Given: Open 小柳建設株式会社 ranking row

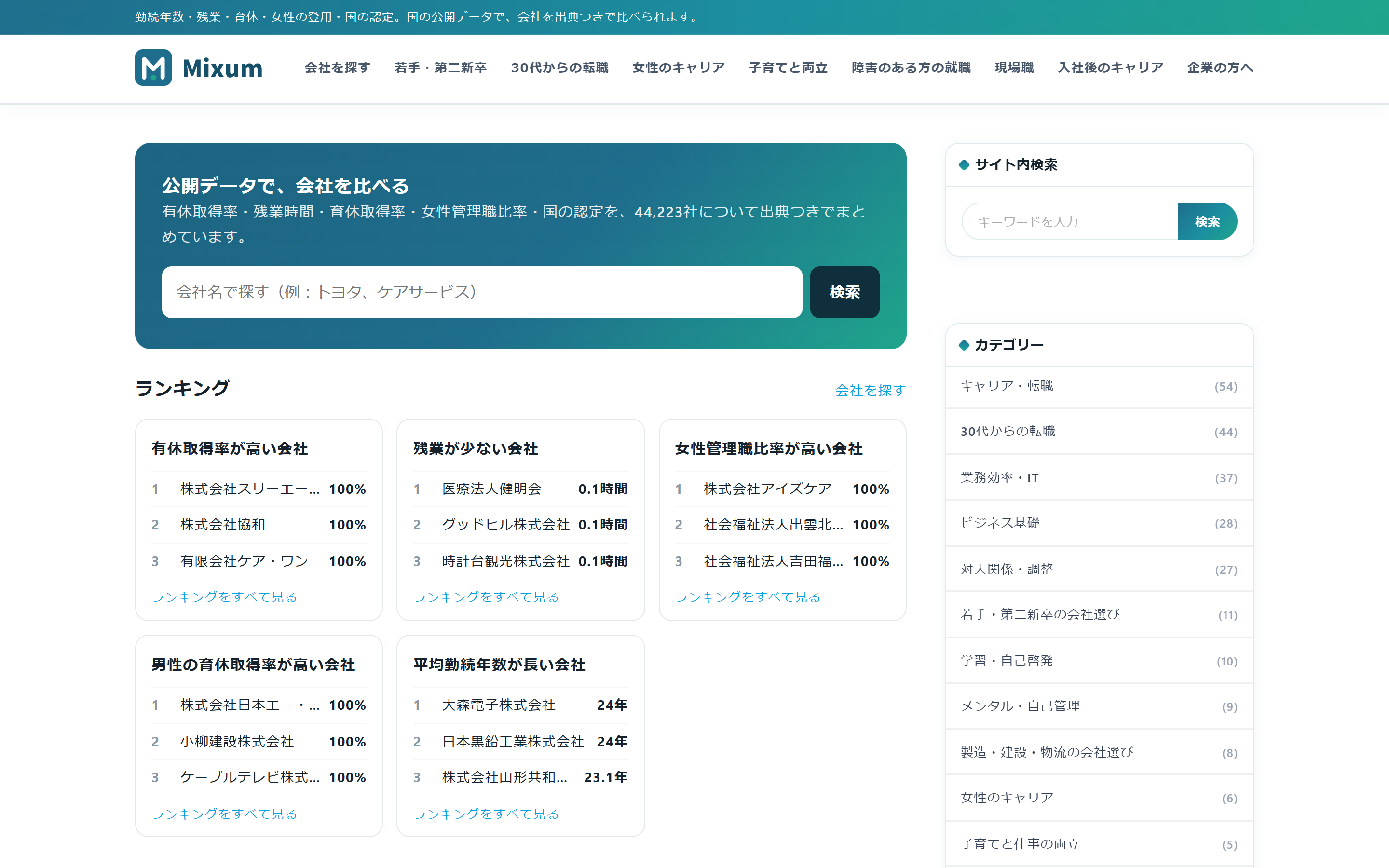Looking at the screenshot, I should tap(259, 742).
